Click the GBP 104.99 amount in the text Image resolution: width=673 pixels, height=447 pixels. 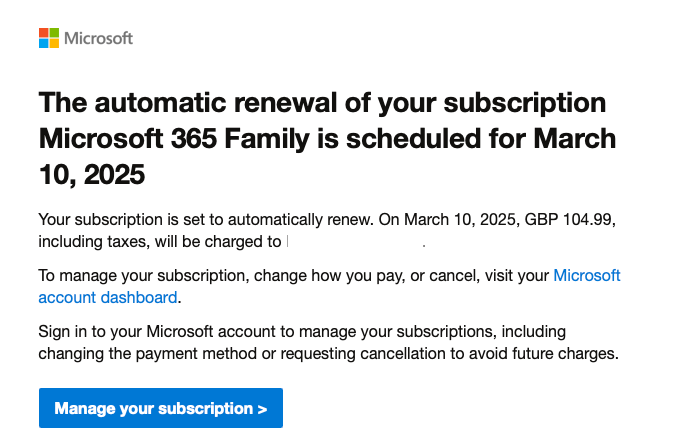(x=569, y=219)
